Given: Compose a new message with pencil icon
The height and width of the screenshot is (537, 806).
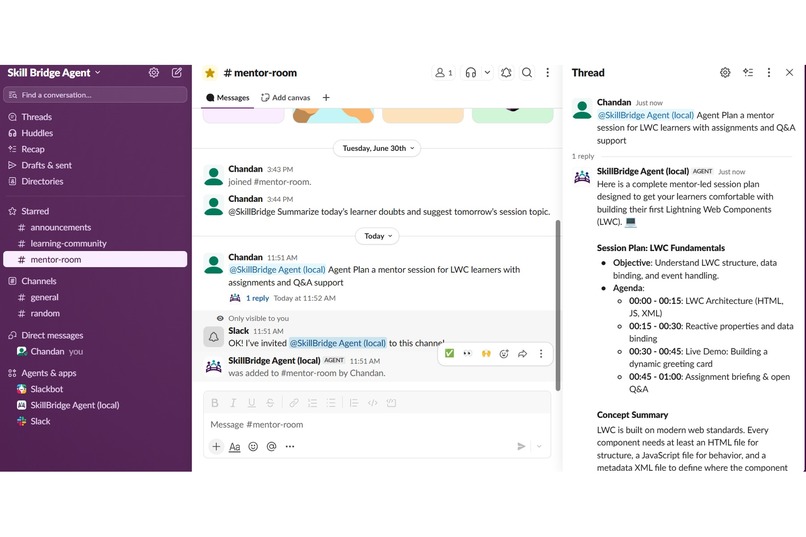Looking at the screenshot, I should (177, 72).
